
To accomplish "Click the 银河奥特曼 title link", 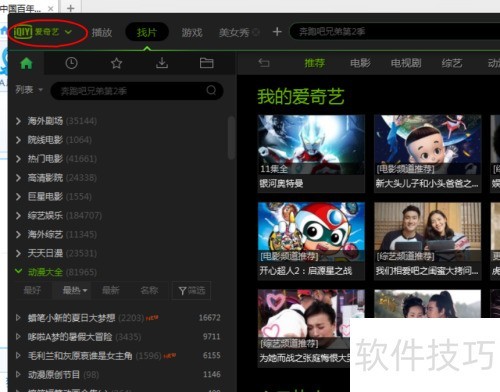I will pyautogui.click(x=281, y=183).
